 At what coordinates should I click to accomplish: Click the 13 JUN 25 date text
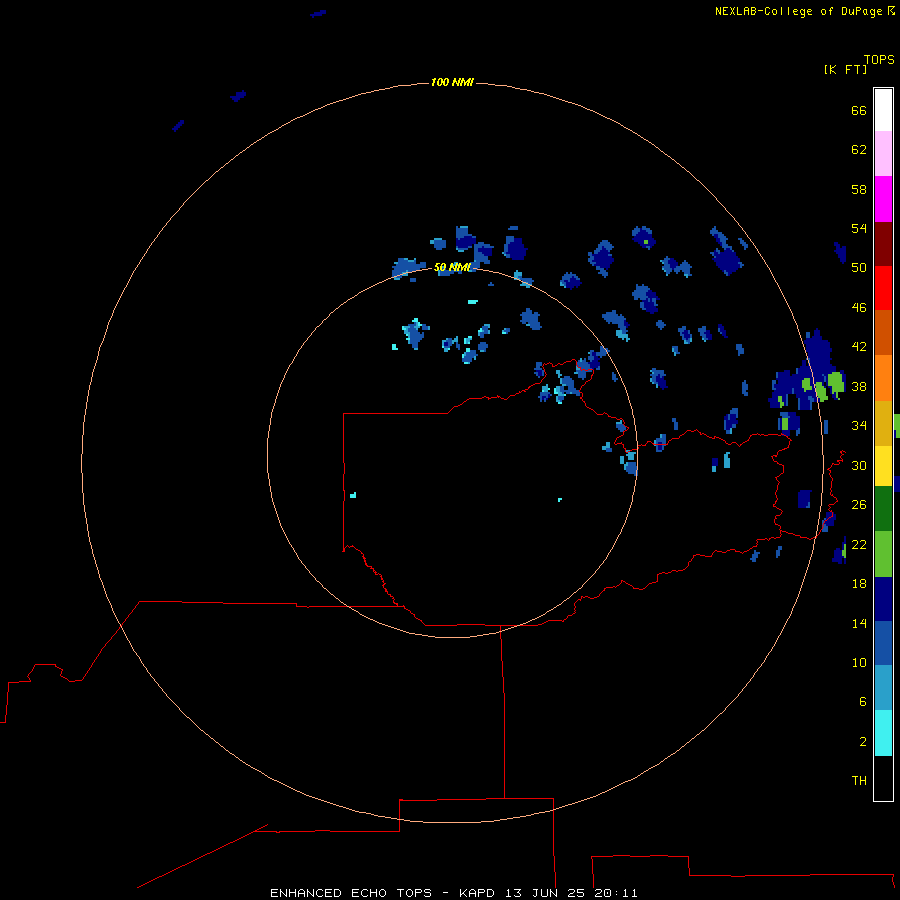[545, 893]
